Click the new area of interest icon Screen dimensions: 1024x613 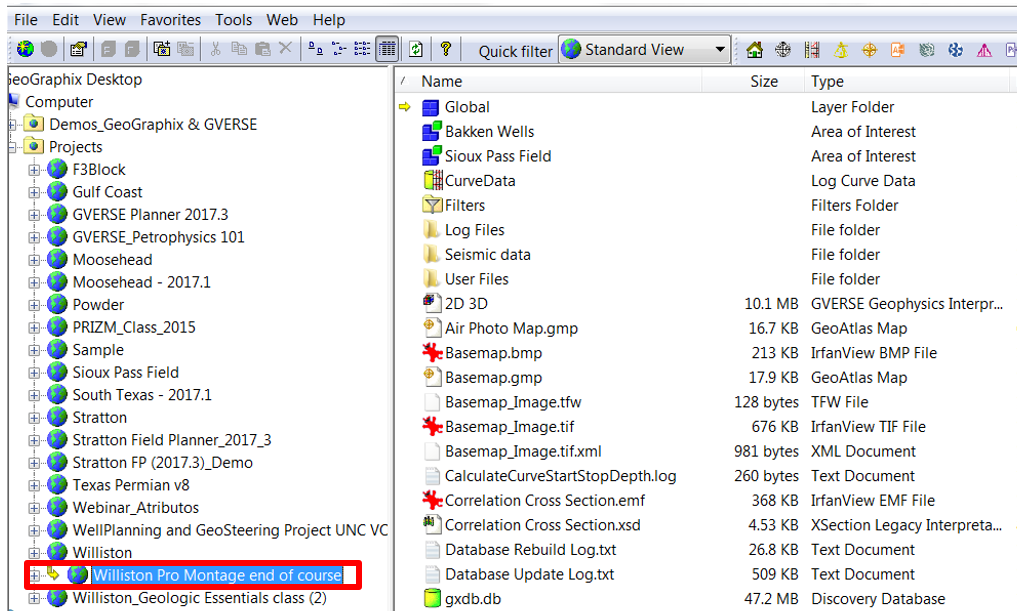tap(161, 49)
